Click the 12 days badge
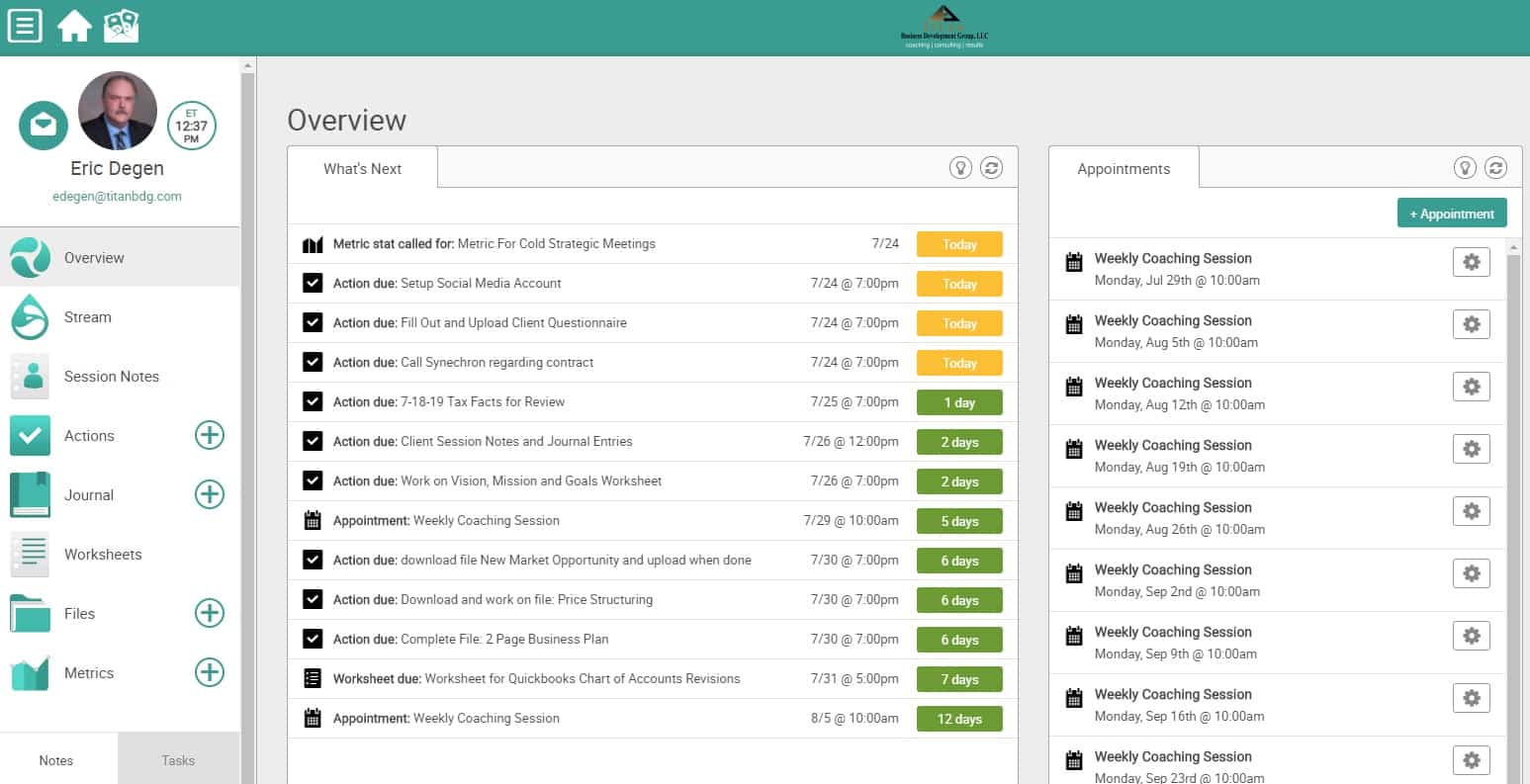The width and height of the screenshot is (1530, 784). (959, 719)
